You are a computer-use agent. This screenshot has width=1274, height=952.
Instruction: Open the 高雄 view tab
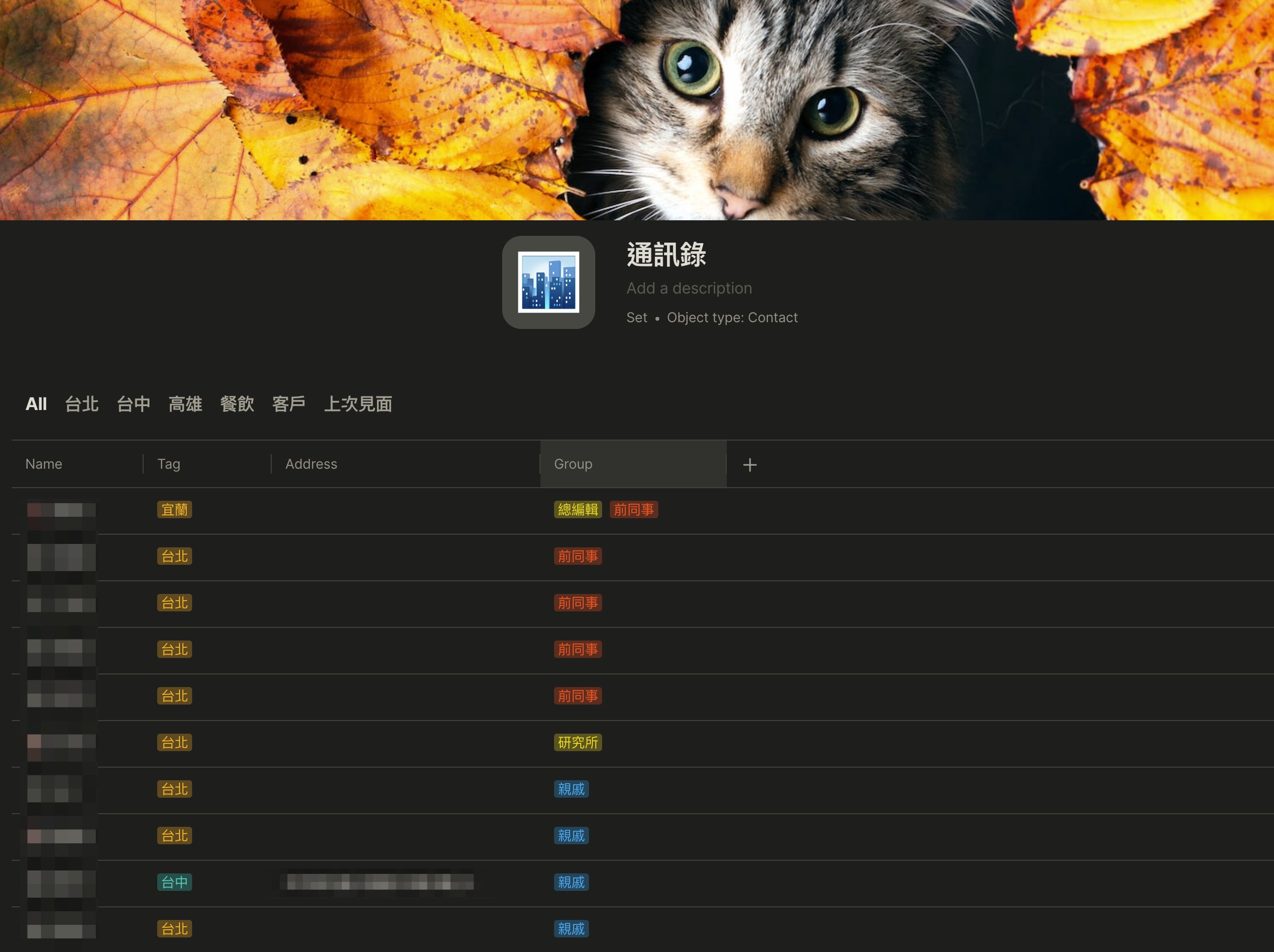(185, 404)
